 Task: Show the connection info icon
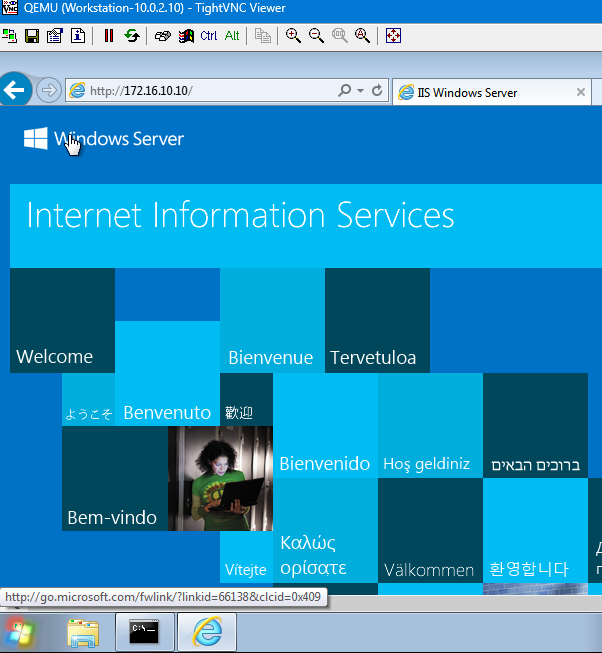pos(76,36)
